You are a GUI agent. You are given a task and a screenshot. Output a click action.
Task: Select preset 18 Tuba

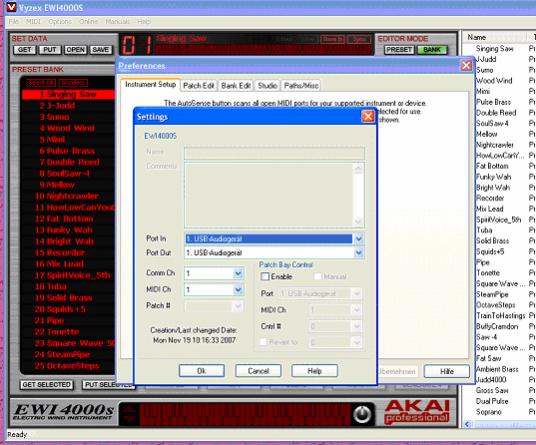point(68,286)
